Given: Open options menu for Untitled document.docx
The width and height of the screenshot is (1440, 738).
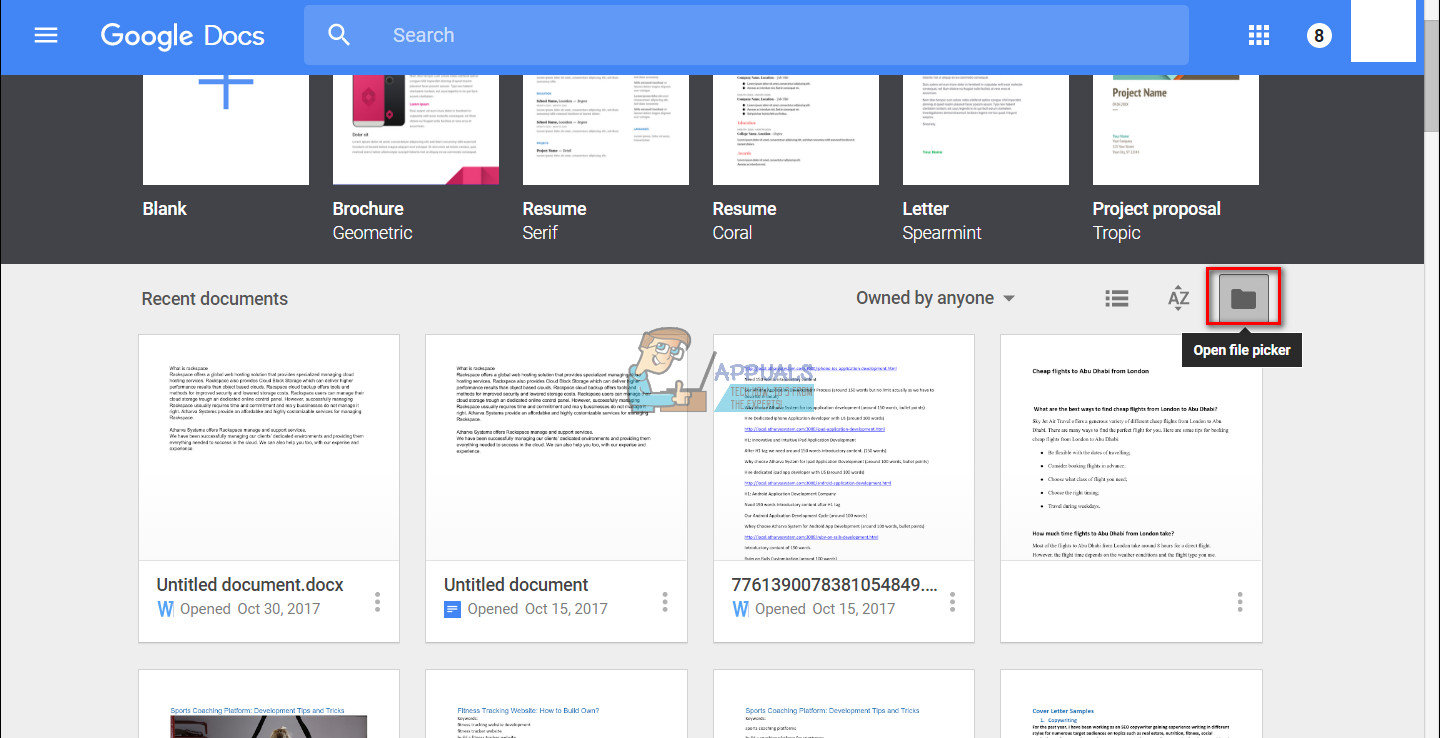Looking at the screenshot, I should click(x=377, y=601).
